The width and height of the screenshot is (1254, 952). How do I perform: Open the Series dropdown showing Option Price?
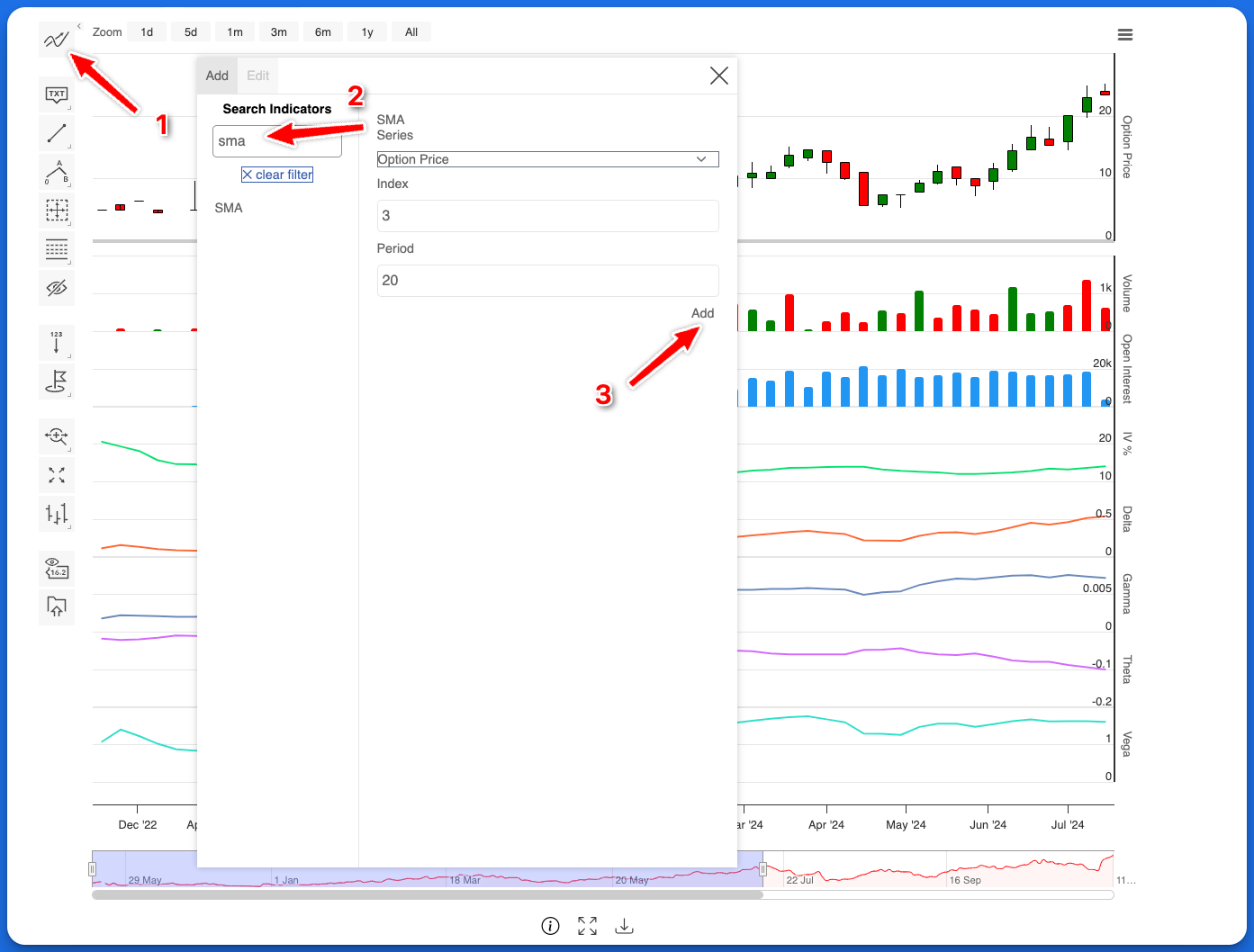[x=547, y=159]
